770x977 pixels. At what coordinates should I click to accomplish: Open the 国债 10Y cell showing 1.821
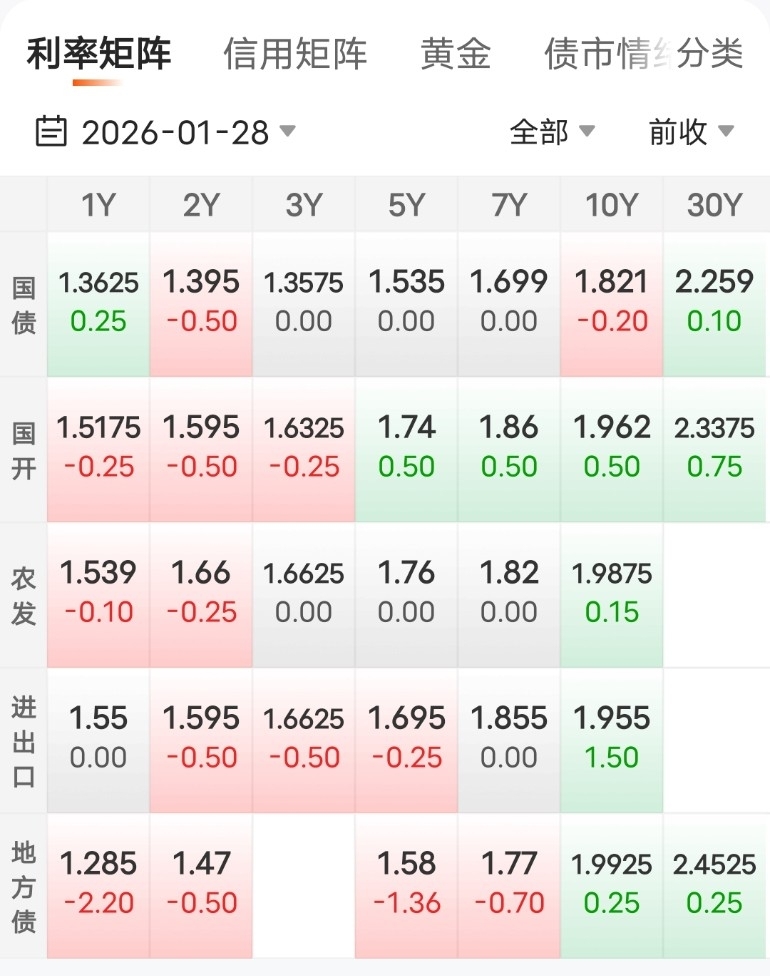point(611,302)
